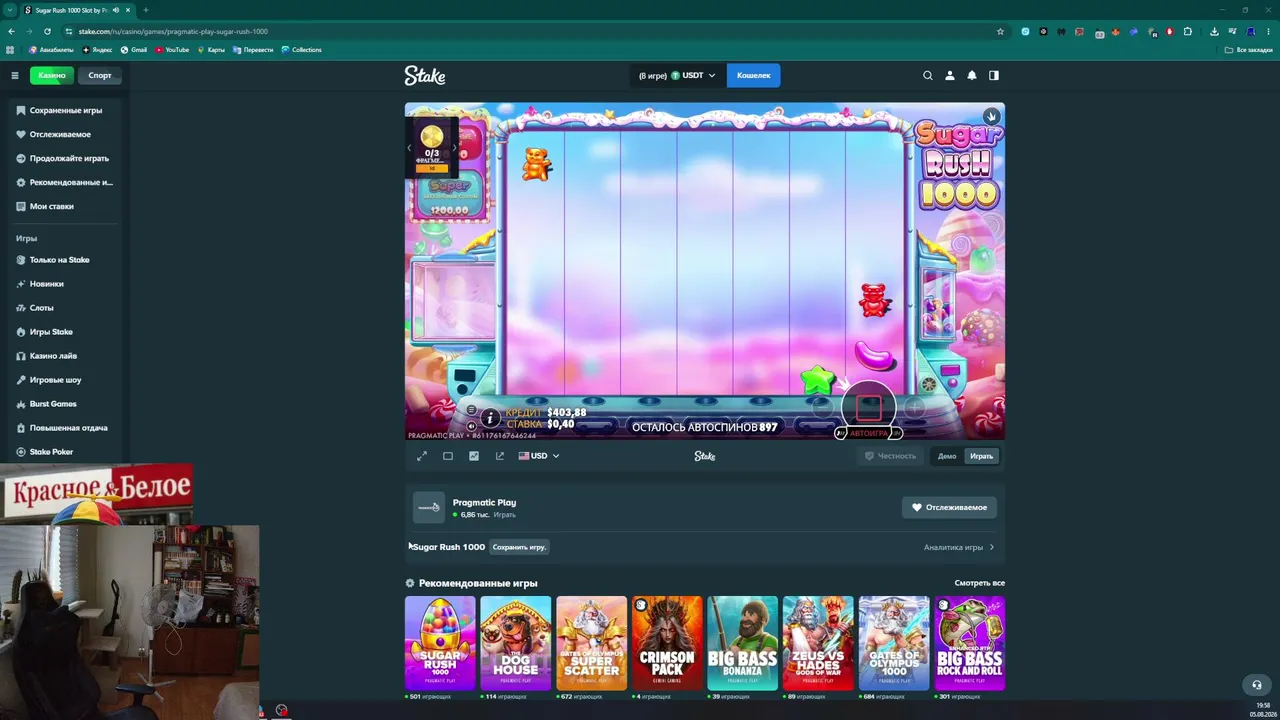Image resolution: width=1280 pixels, height=720 pixels.
Task: Open the in-game settings menu icon
Action: pos(472,410)
